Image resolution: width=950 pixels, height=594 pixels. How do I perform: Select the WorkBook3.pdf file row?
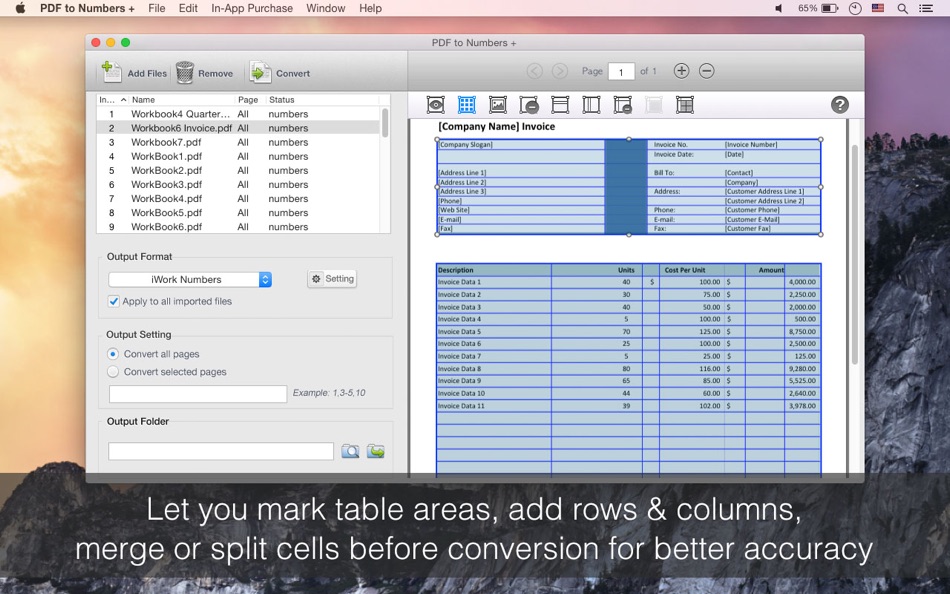click(x=239, y=184)
